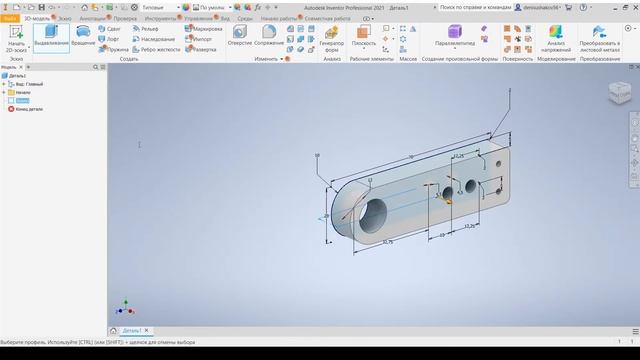
Task: Click the ViewCube in the viewport
Action: [620, 93]
